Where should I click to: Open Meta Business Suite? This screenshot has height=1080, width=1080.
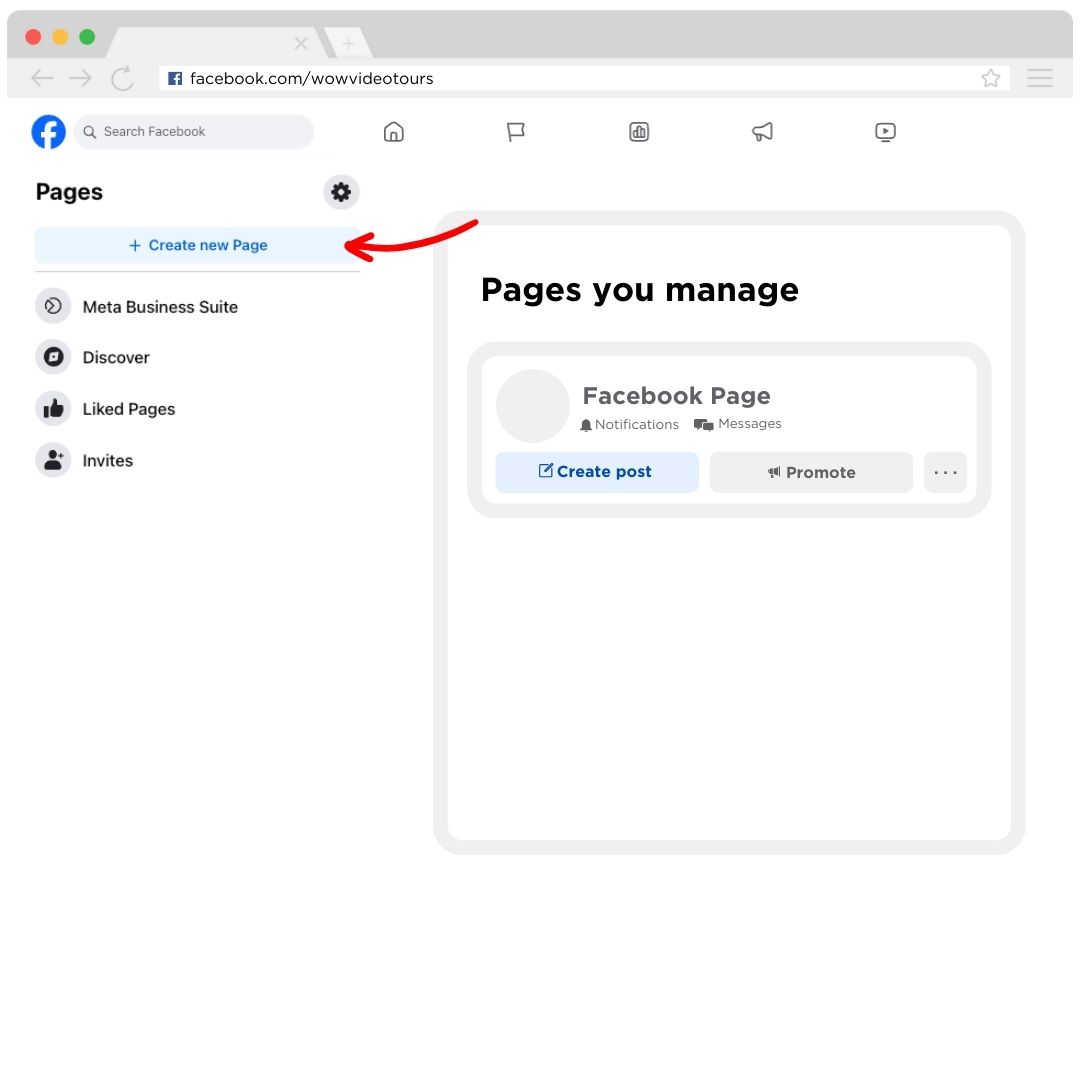[x=136, y=307]
